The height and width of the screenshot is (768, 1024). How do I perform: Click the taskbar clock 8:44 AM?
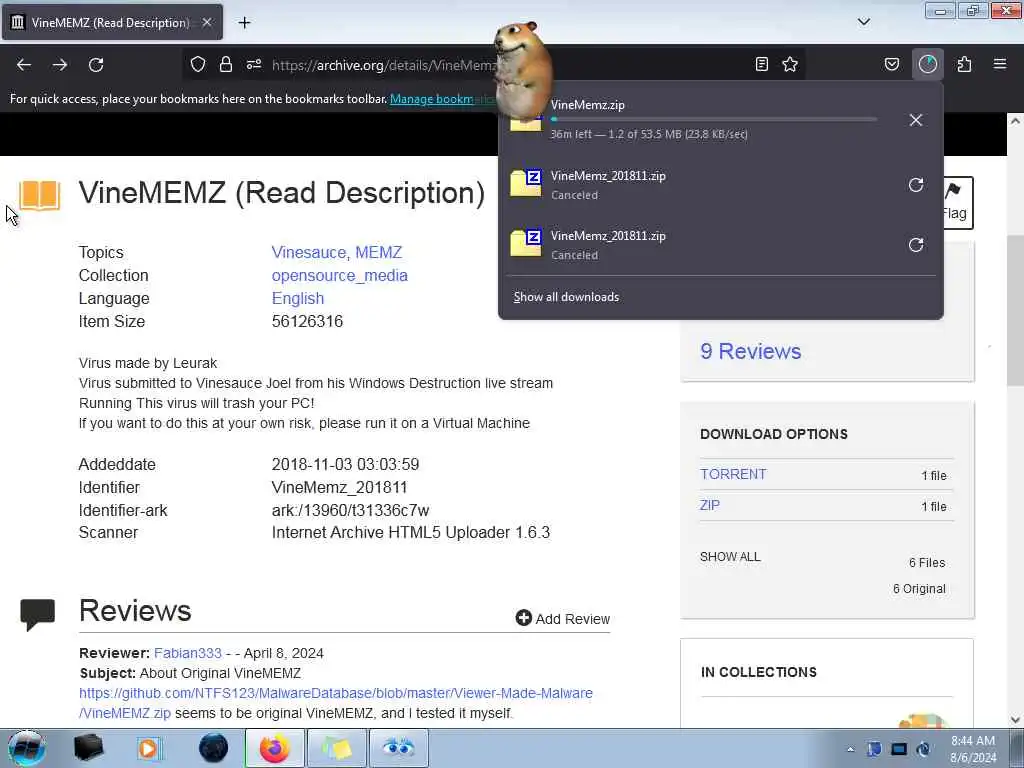(x=973, y=749)
